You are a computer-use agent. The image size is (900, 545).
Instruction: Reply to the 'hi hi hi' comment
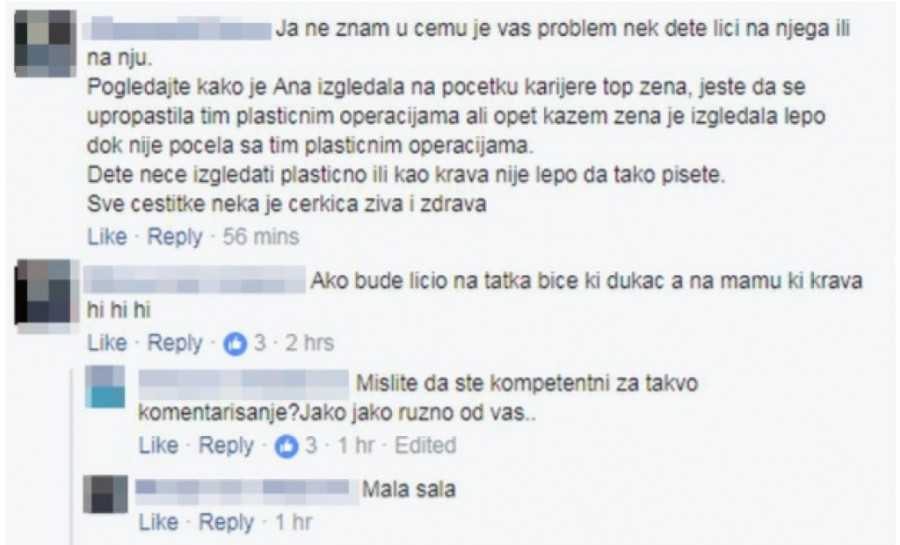(x=174, y=344)
